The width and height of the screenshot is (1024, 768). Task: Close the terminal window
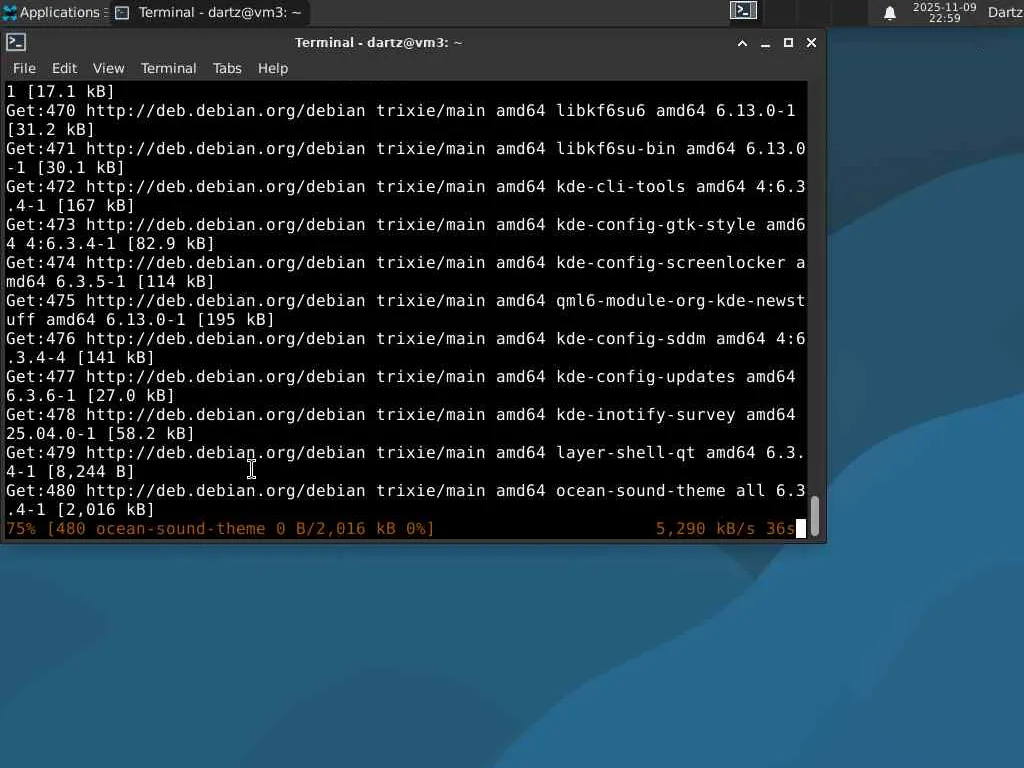point(811,43)
